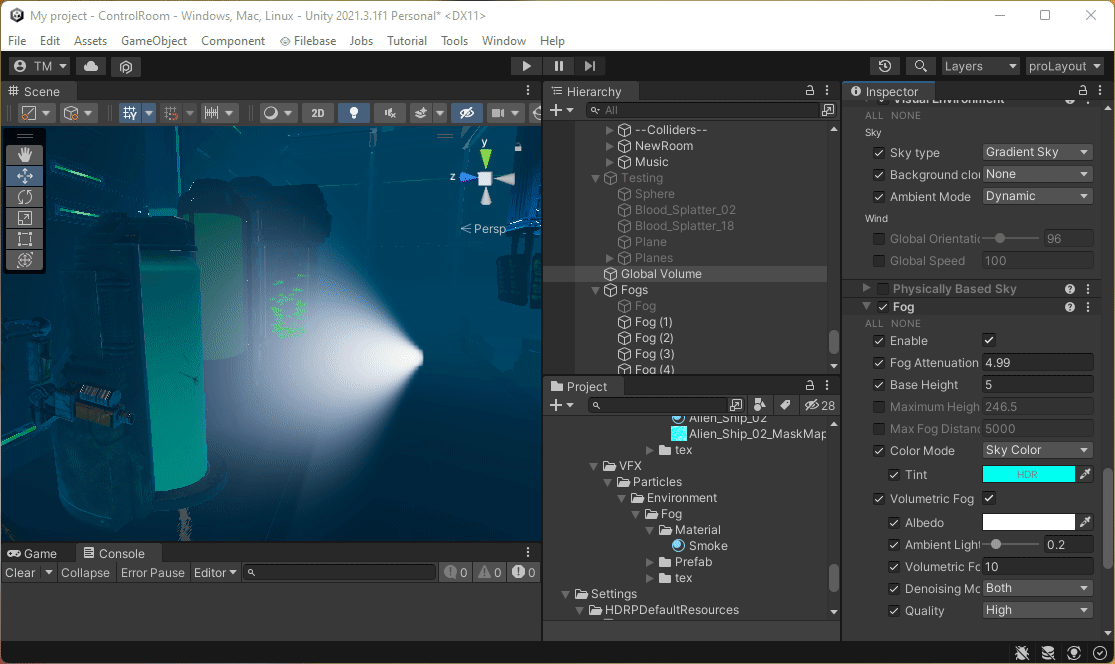Open the search icon near Layers
Image resolution: width=1115 pixels, height=664 pixels.
pos(920,66)
